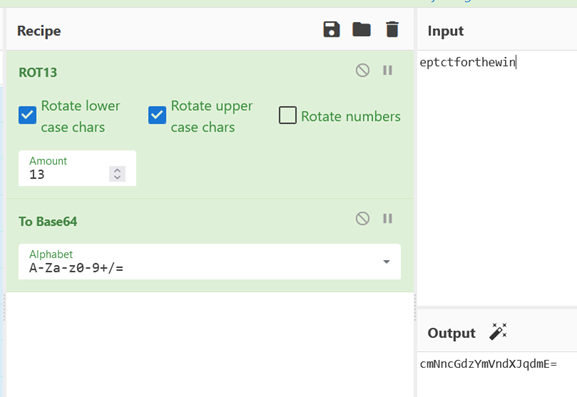Click the Output magic wand icon
The width and height of the screenshot is (577, 397).
498,332
